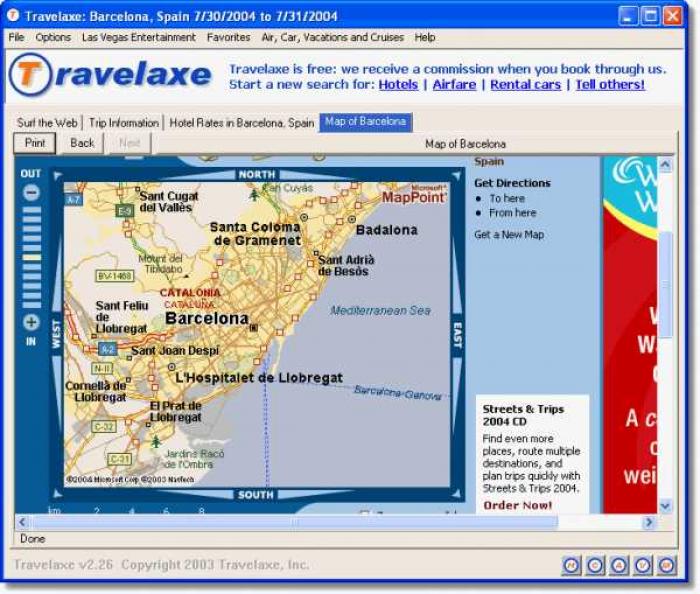Click the MapPoint logo on the map
This screenshot has width=700, height=594.
tap(414, 195)
